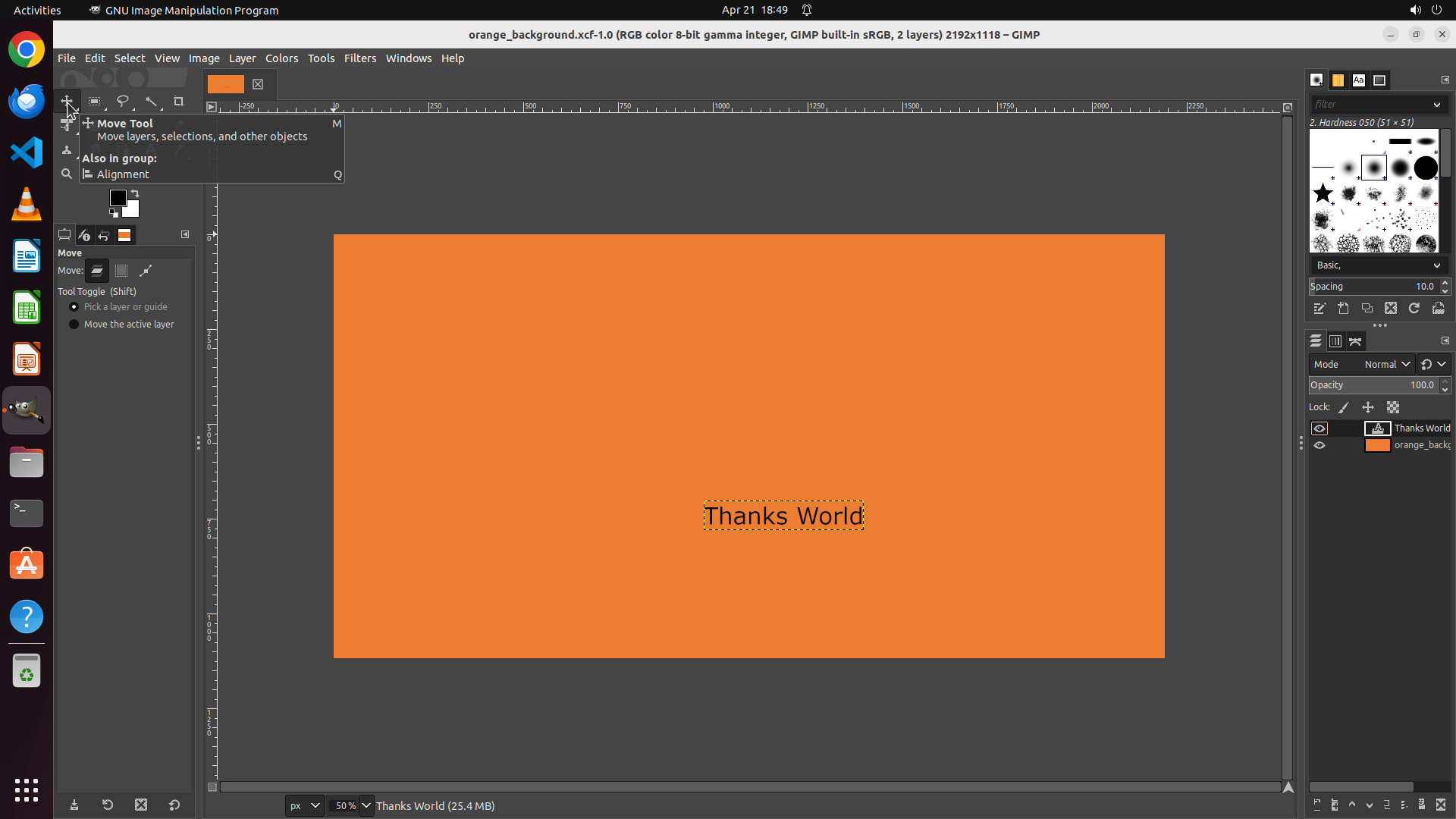Select the Fuzzy Select wand tool
Image resolution: width=1456 pixels, height=819 pixels.
151,101
